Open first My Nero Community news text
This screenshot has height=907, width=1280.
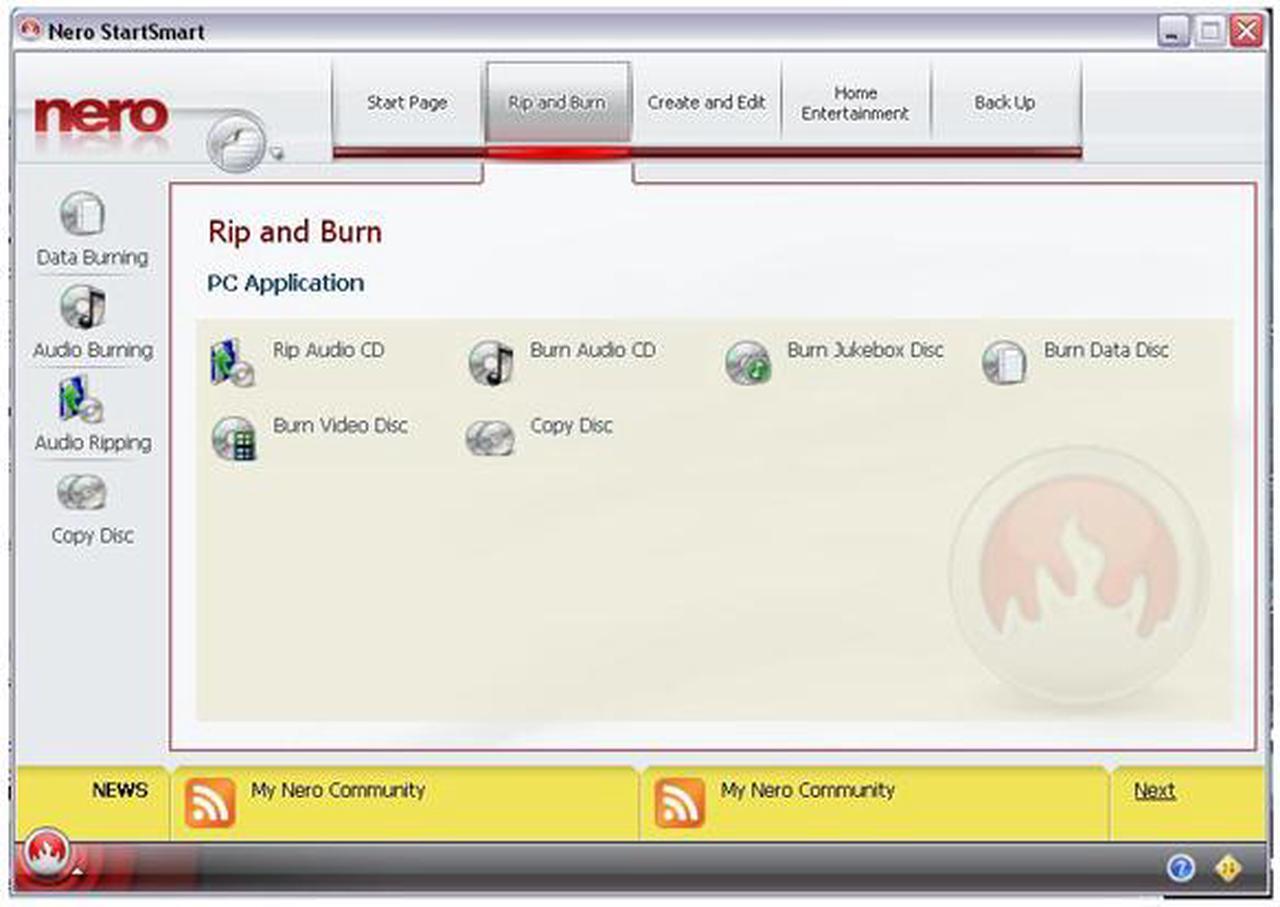pyautogui.click(x=338, y=790)
